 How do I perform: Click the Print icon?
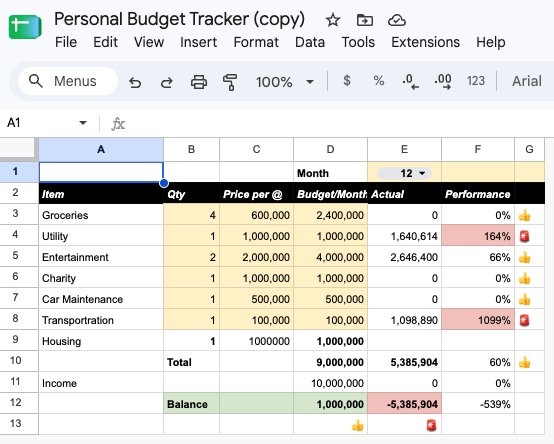point(199,82)
